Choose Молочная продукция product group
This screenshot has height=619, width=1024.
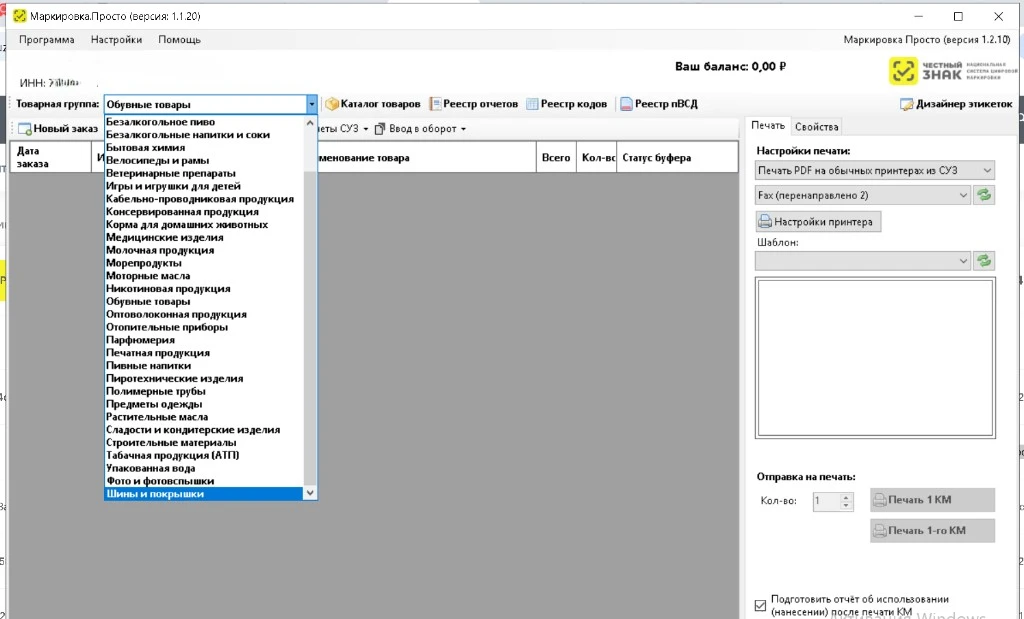[204, 250]
